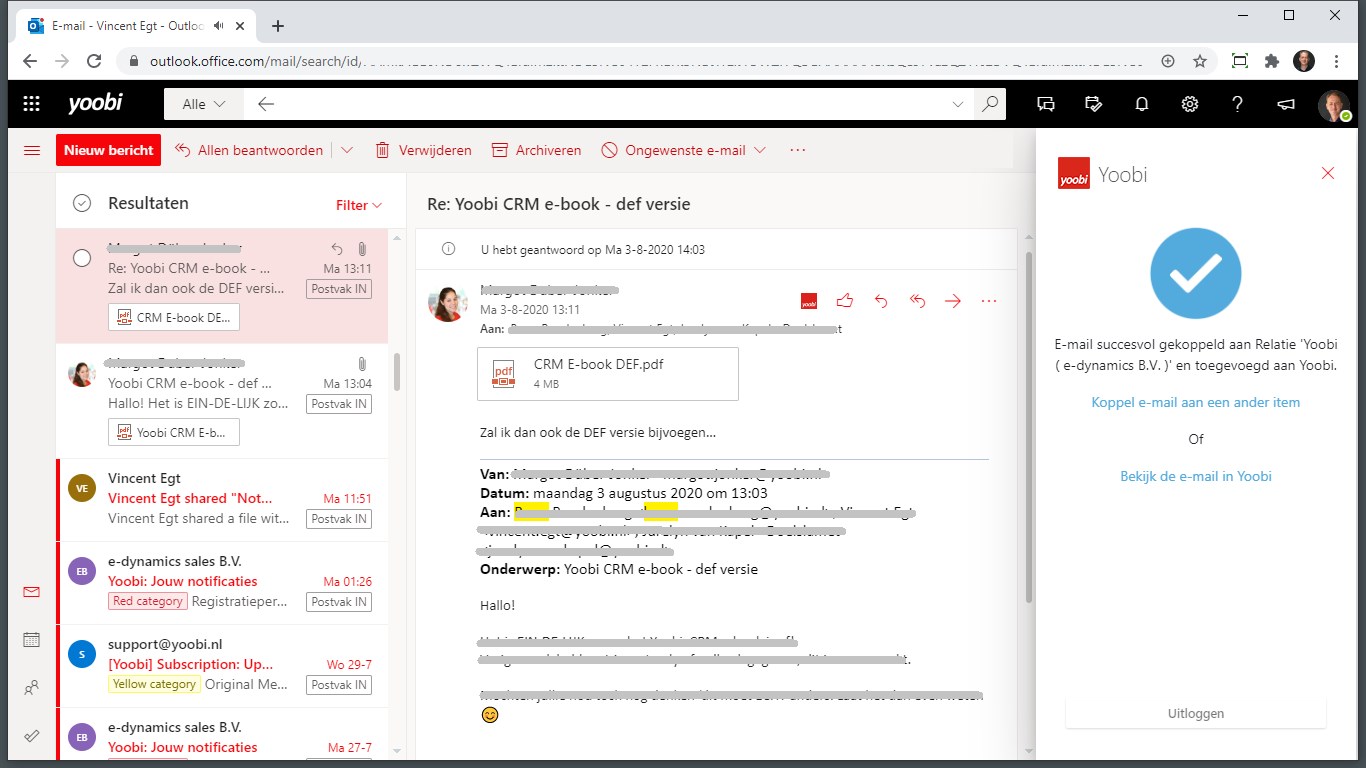Open CRM E-book DE... attachment chip in list

[174, 318]
